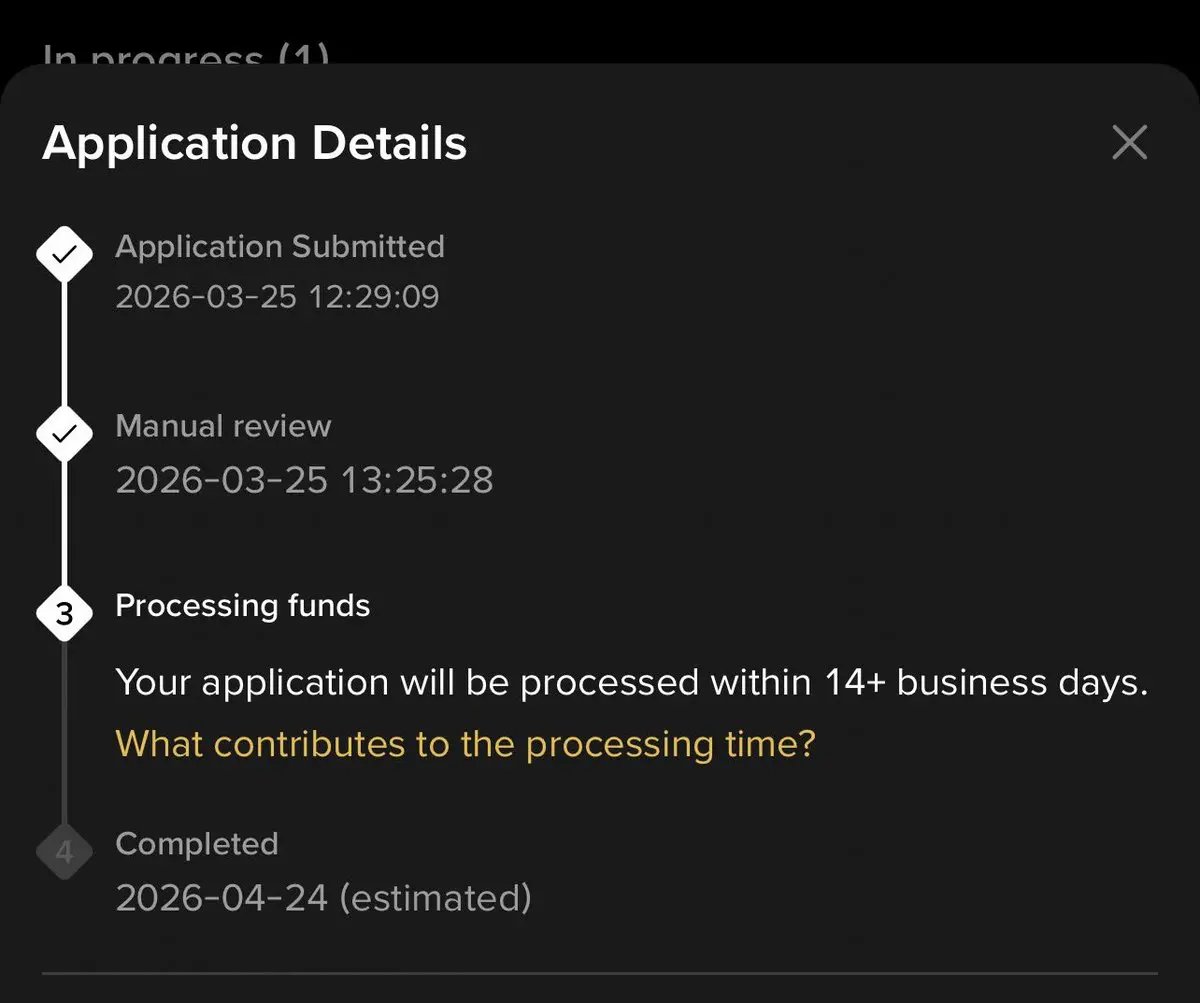Click the estimated completion date 2026-04-24

point(322,897)
